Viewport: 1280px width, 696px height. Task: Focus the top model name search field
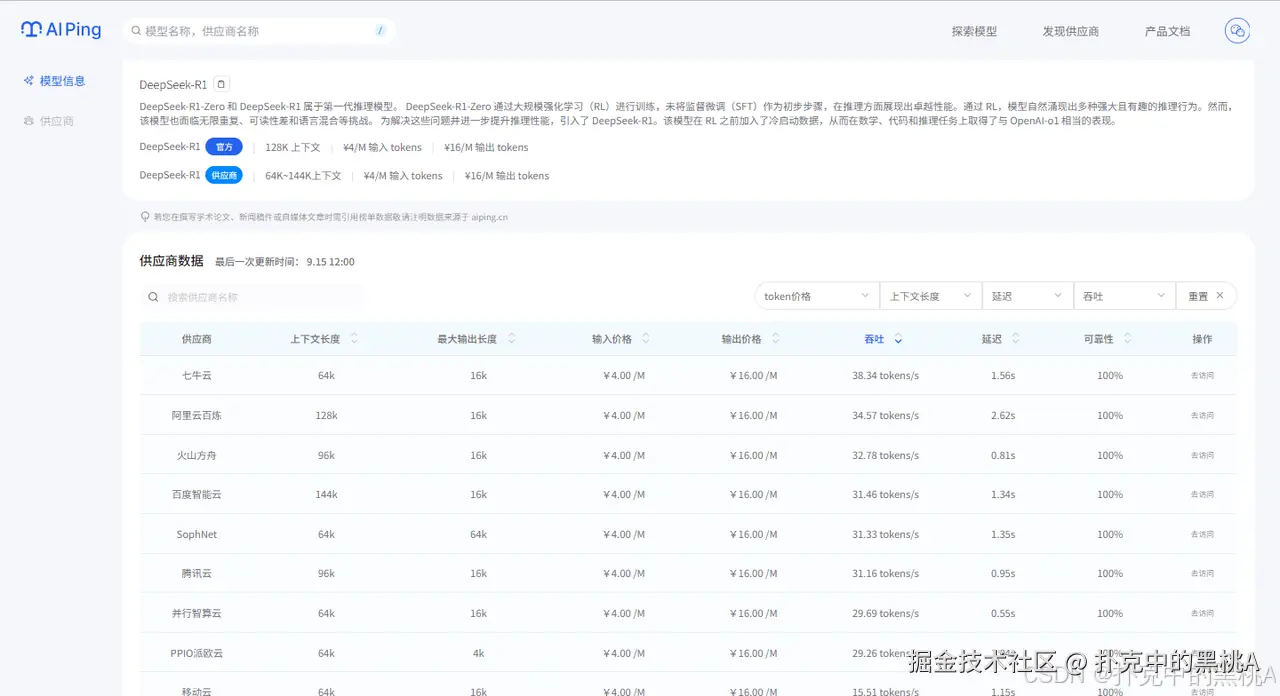click(258, 31)
